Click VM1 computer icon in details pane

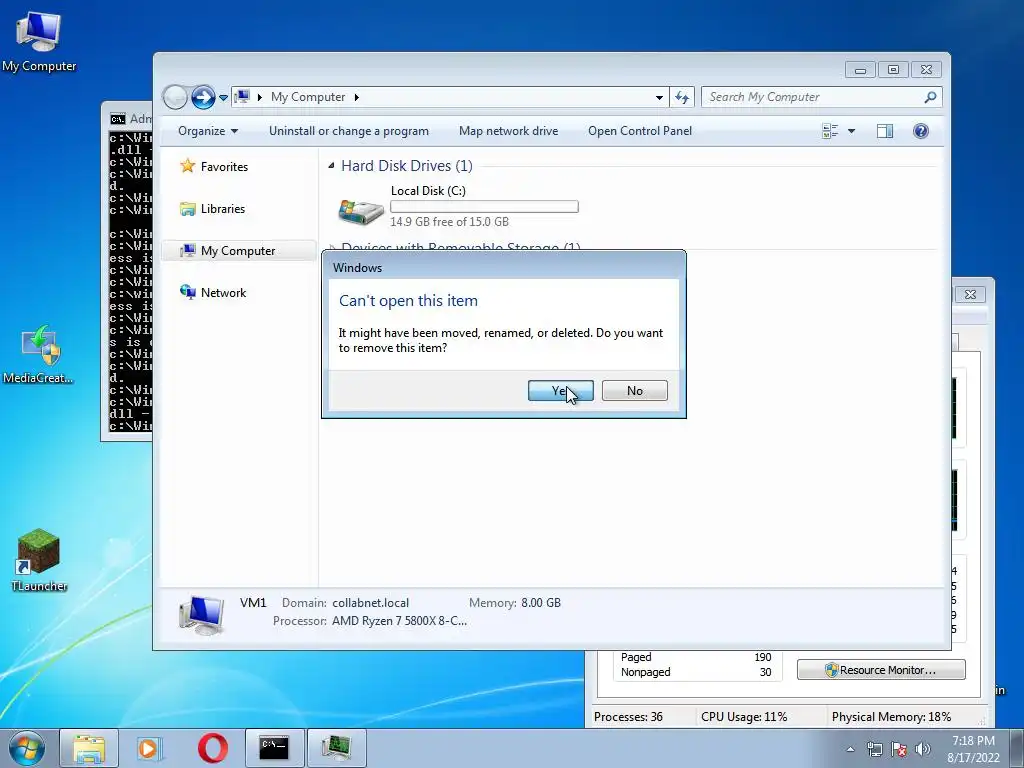[x=201, y=615]
